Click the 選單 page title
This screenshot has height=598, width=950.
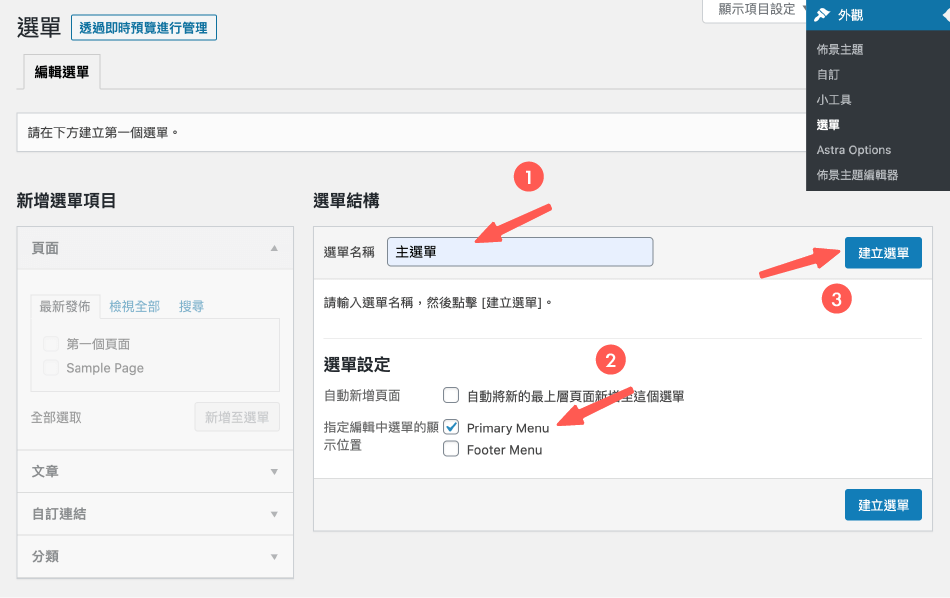click(39, 28)
